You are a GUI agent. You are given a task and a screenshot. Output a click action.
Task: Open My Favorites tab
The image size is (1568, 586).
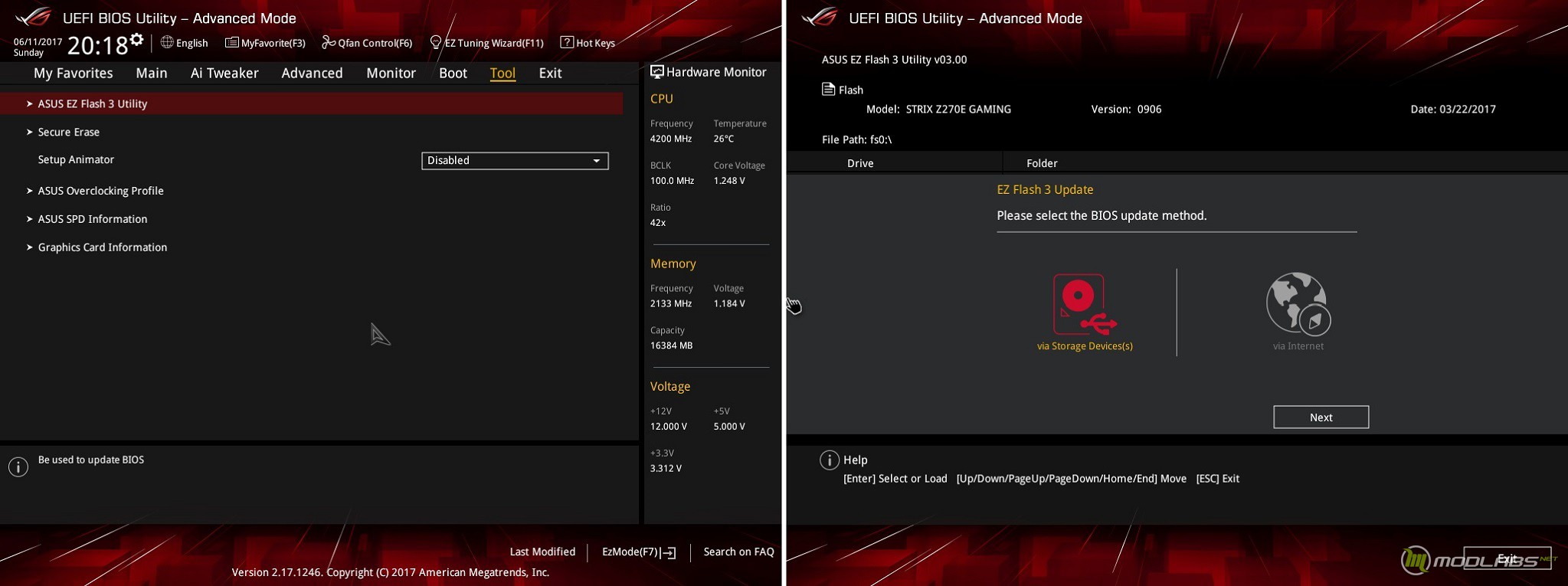click(73, 73)
